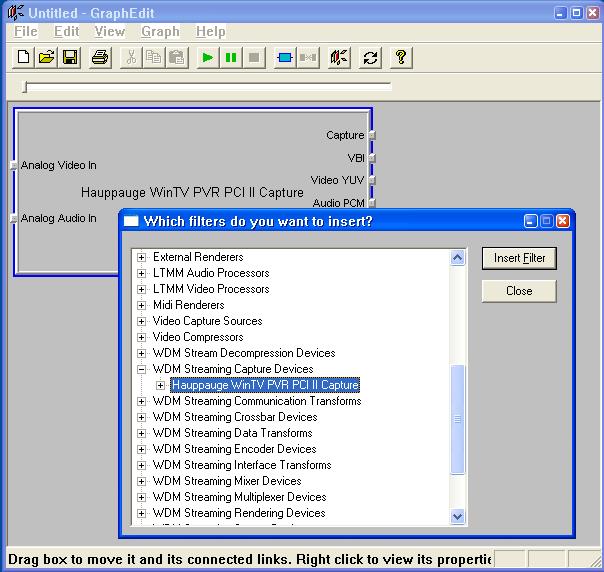Screen dimensions: 604x572
Task: Save the graph using floppy disk icon
Action: [x=69, y=58]
